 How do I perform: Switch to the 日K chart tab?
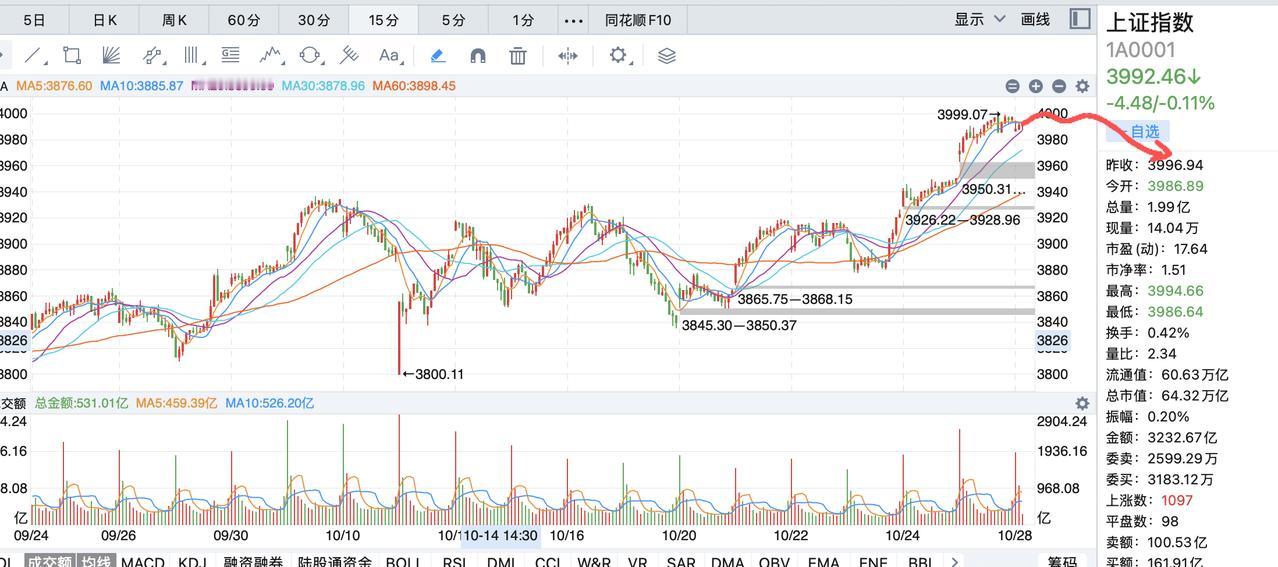[105, 19]
